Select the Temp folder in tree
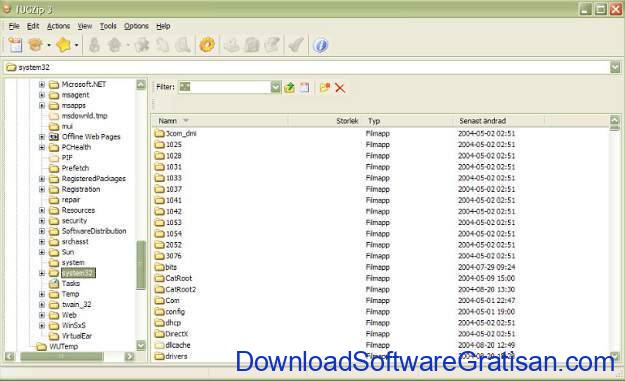 [71, 294]
